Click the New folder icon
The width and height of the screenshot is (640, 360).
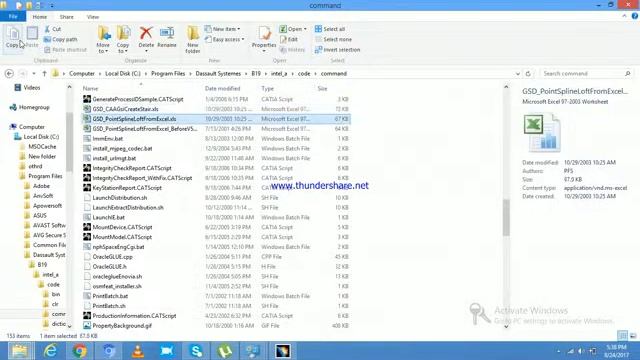pos(193,39)
